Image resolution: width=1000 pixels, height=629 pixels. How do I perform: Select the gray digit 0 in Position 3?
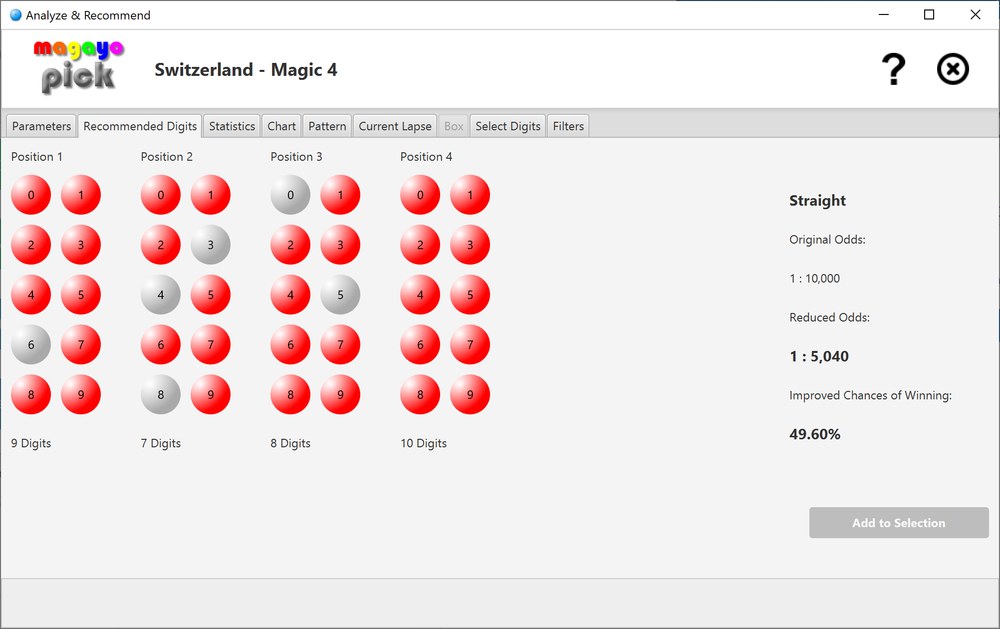point(290,195)
